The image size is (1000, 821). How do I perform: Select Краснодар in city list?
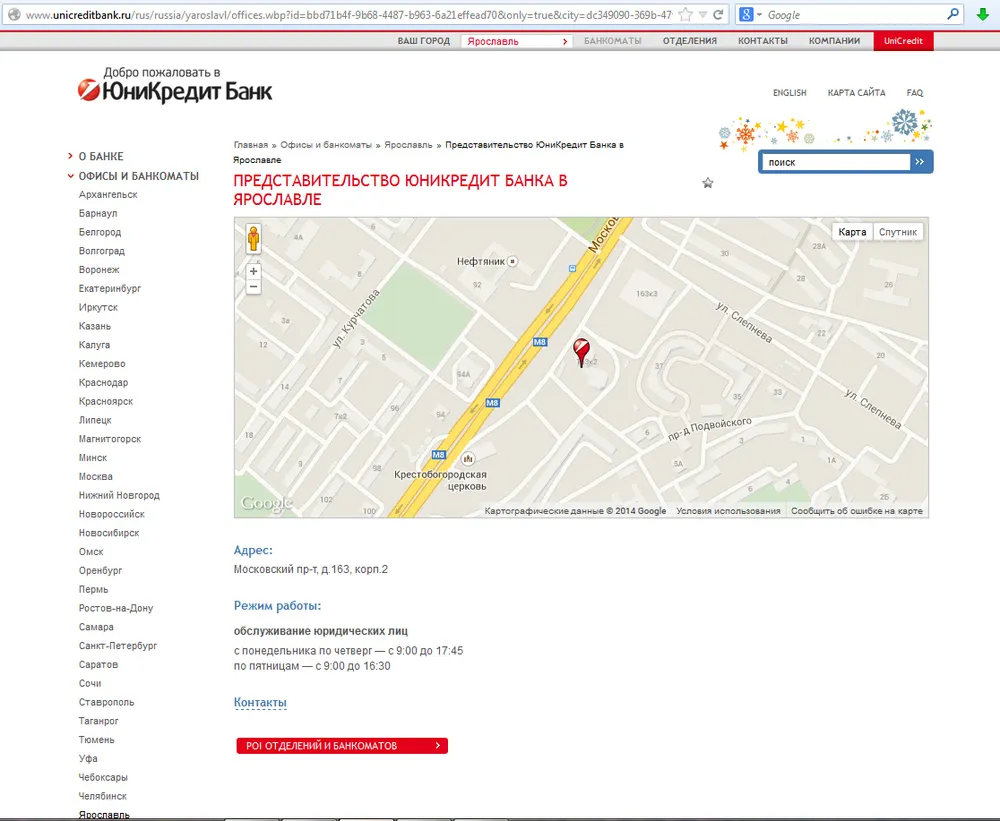(x=103, y=383)
